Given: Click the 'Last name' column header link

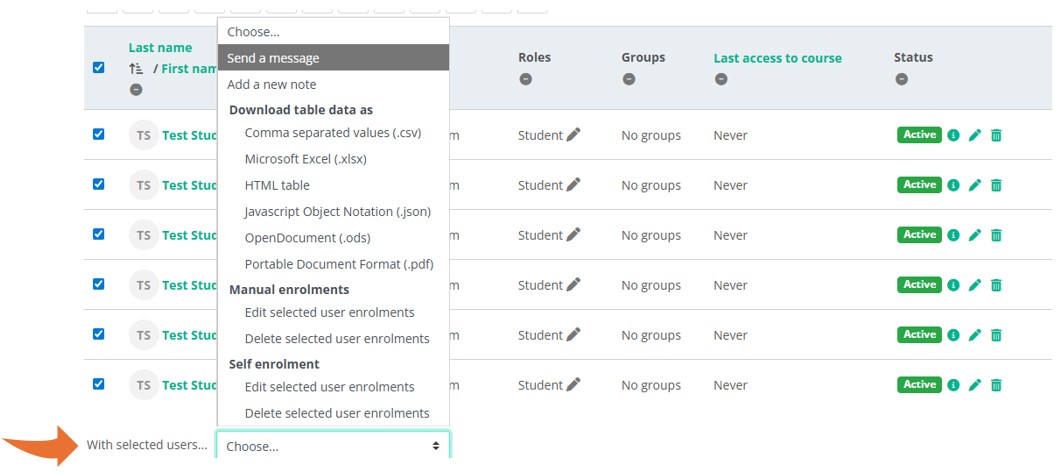Looking at the screenshot, I should (160, 48).
